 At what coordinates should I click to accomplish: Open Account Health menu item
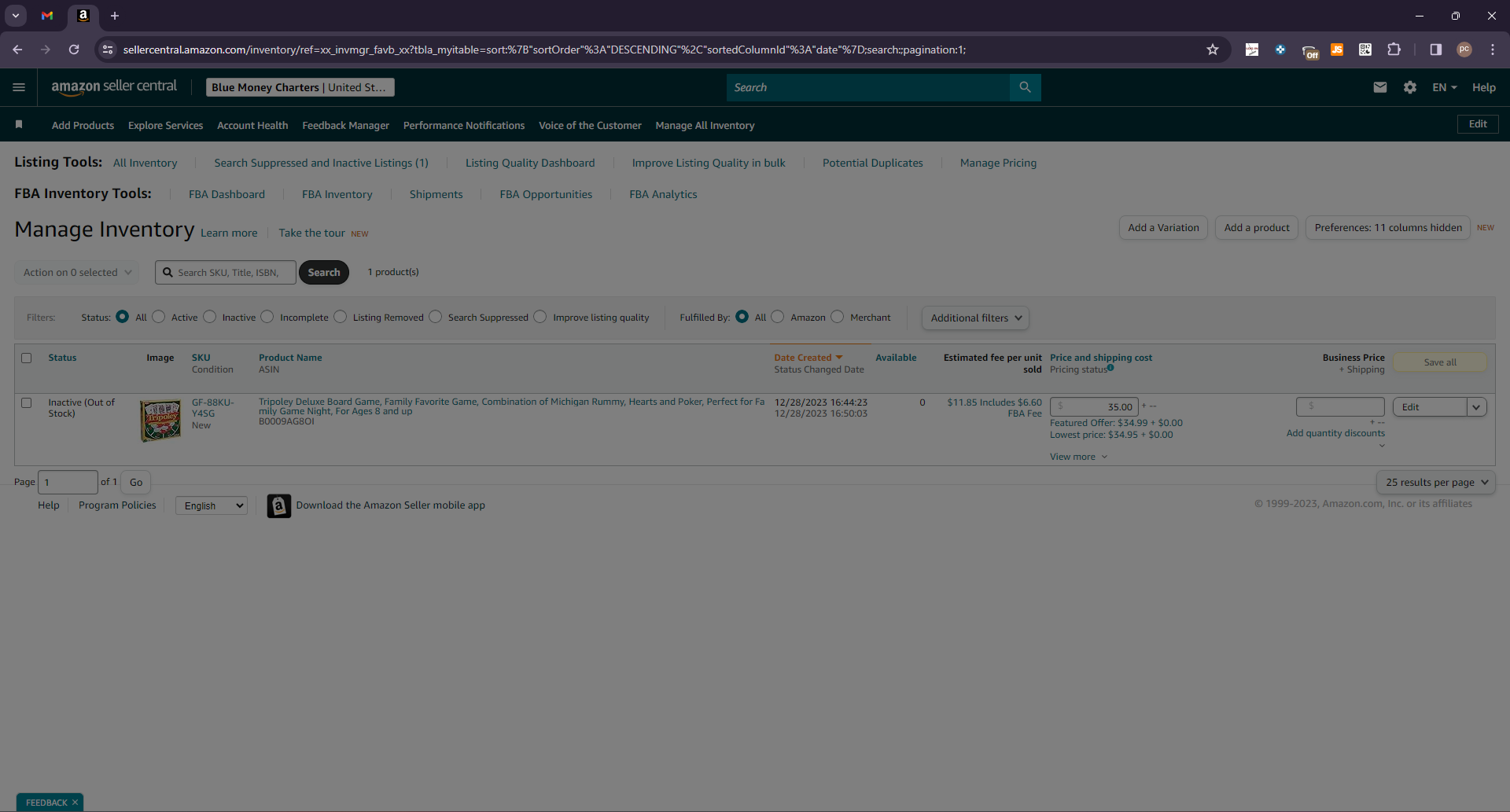[252, 125]
